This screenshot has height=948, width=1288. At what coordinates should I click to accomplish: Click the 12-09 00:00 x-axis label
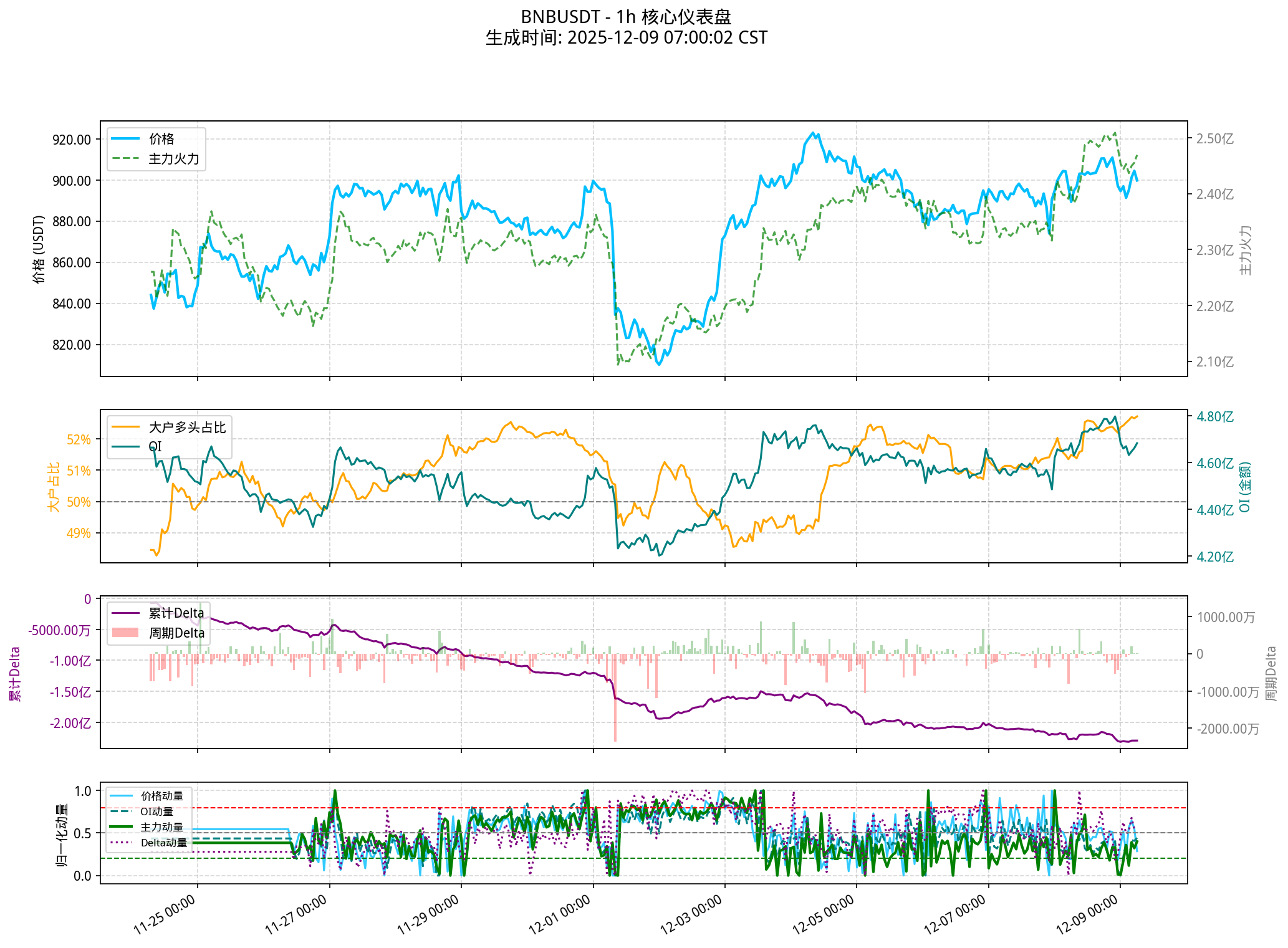(x=1087, y=914)
